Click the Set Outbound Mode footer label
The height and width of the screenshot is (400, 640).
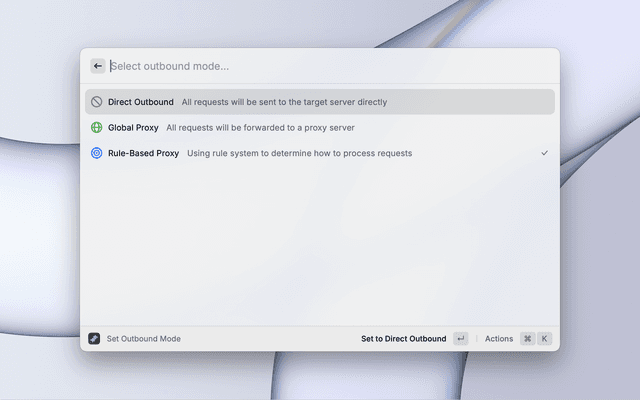[144, 339]
